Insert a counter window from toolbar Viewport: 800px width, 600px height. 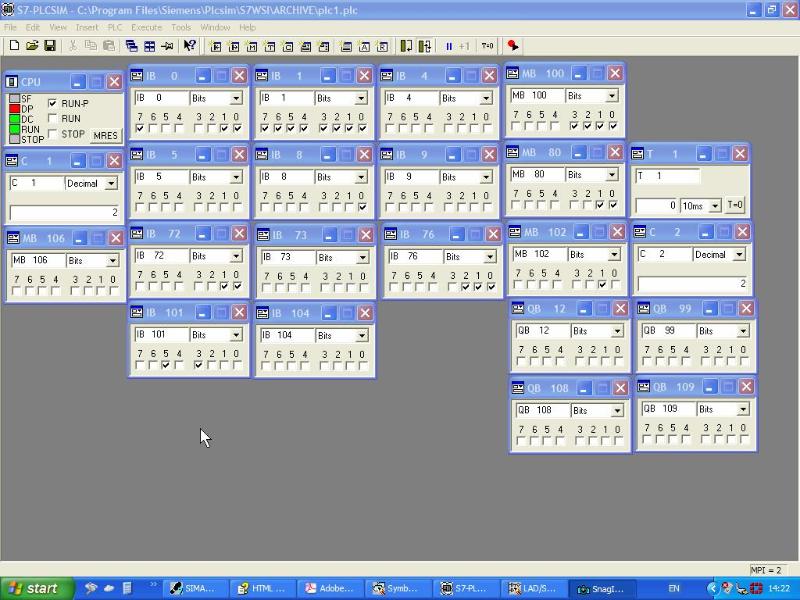click(x=288, y=47)
